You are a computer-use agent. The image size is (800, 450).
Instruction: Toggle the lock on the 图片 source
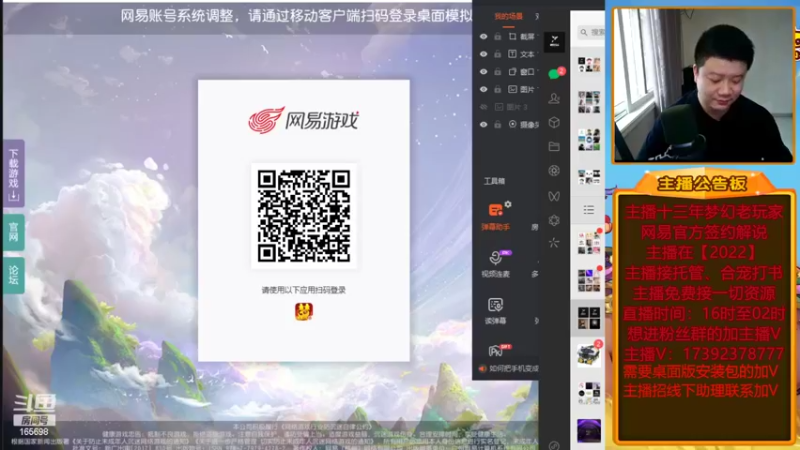pyautogui.click(x=497, y=89)
